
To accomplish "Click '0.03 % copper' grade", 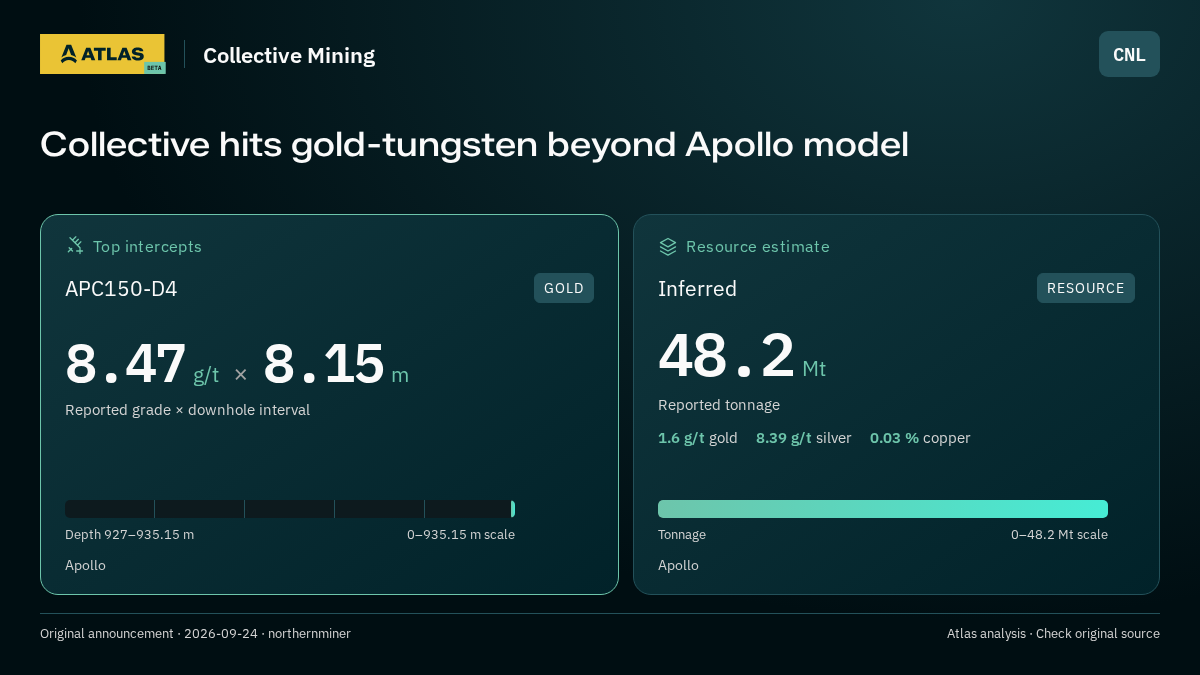I will click(x=920, y=438).
